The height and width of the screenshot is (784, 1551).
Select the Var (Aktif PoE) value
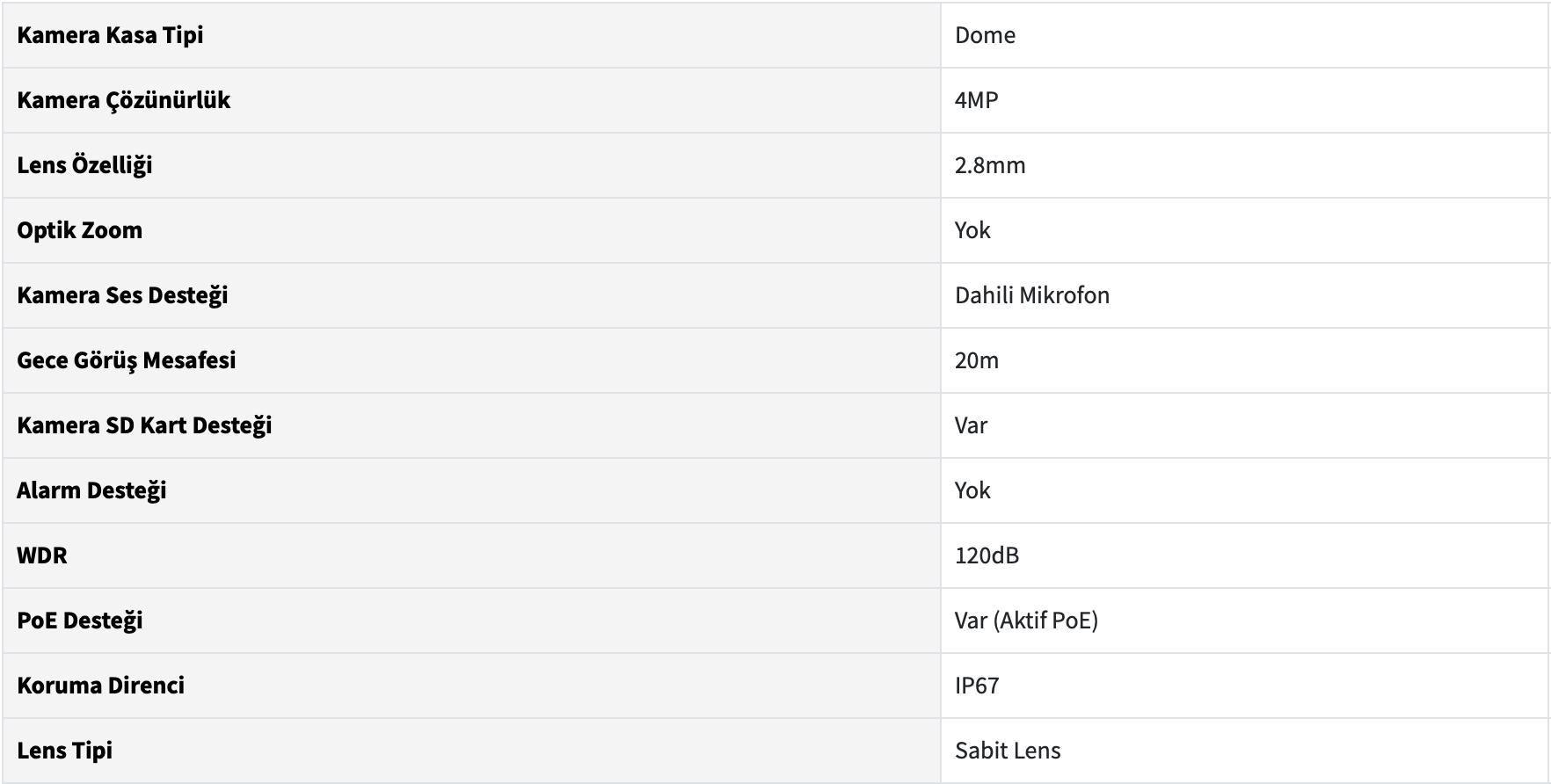point(1026,621)
